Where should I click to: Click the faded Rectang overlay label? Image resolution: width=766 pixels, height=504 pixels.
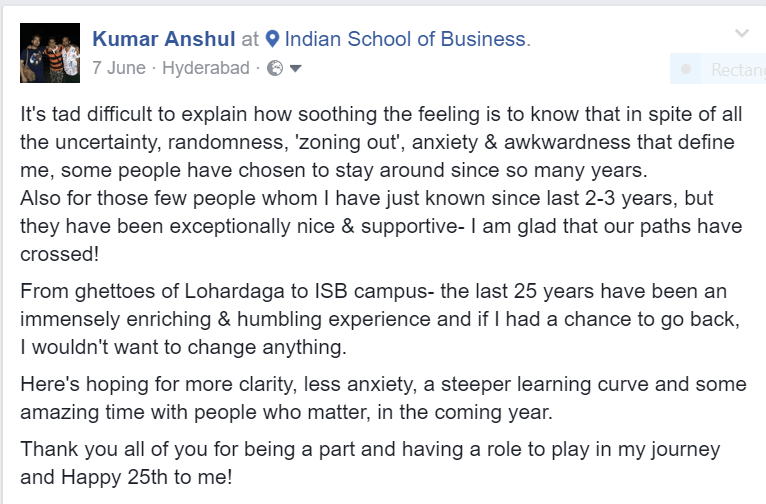tap(736, 69)
